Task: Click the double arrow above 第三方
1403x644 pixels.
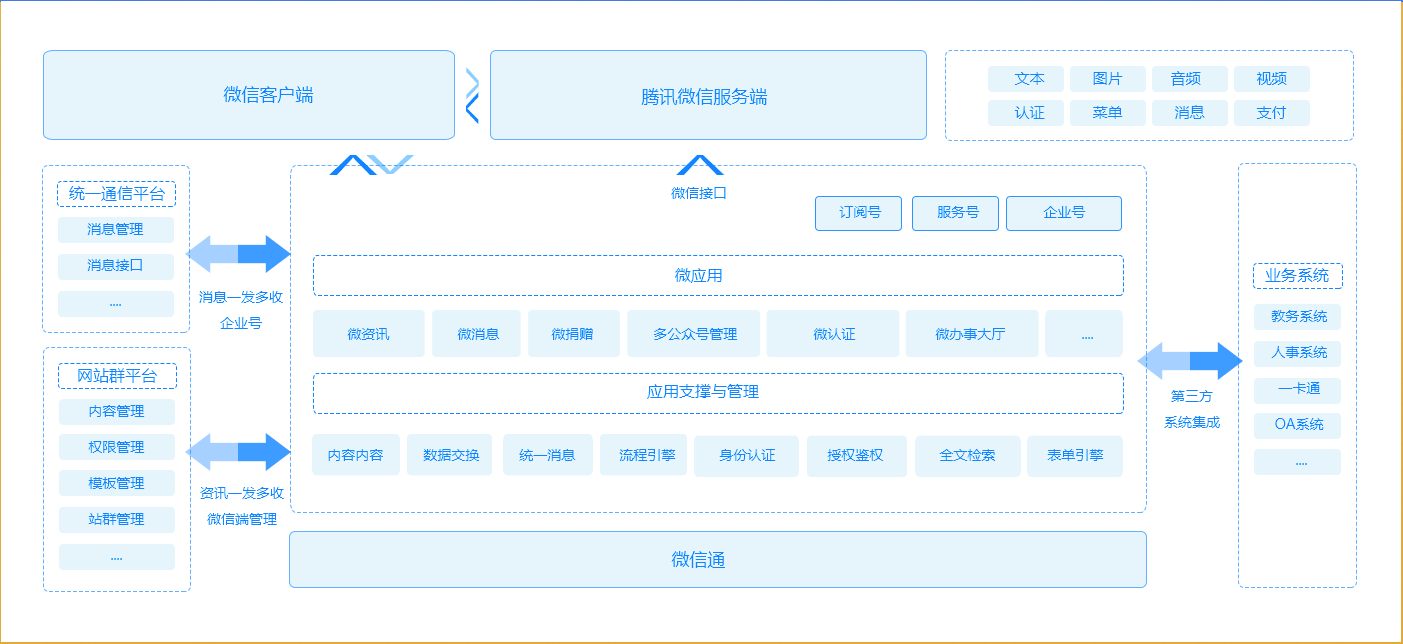Action: (1190, 360)
